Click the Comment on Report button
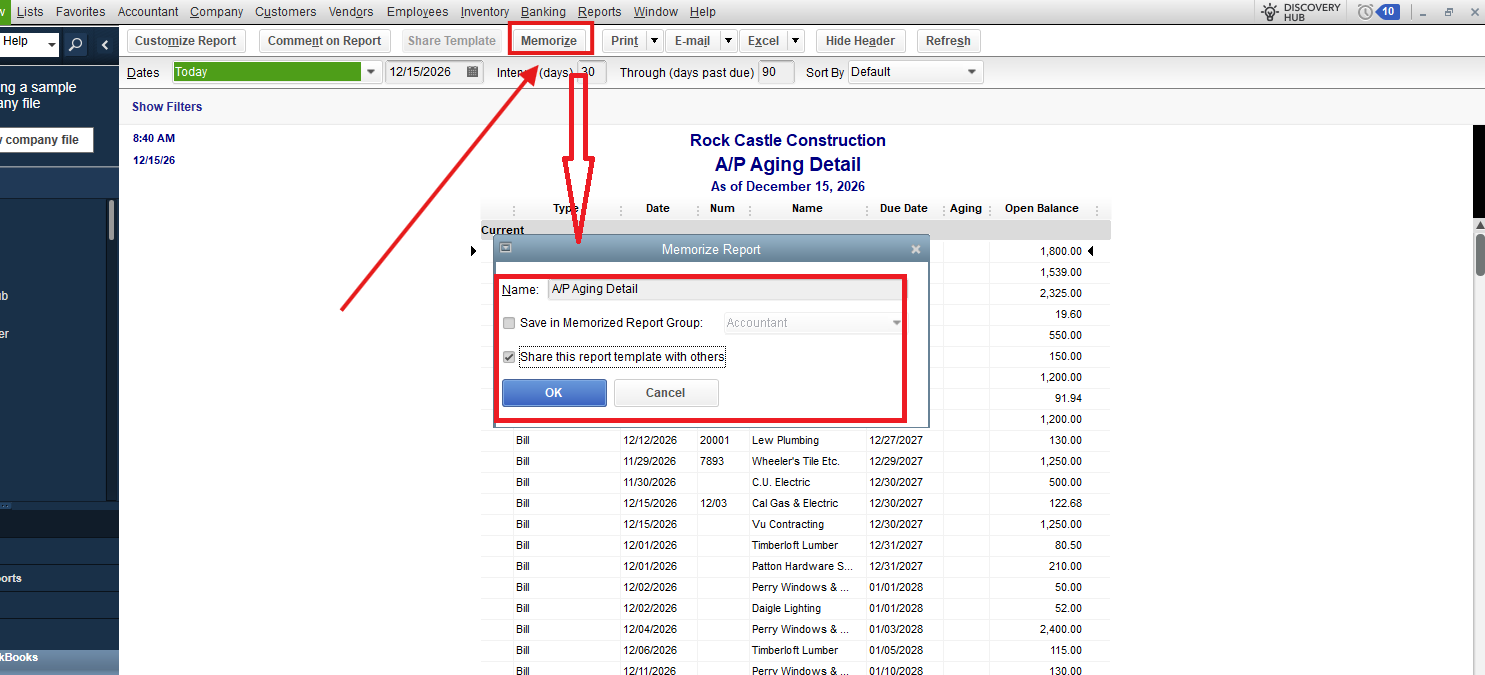 tap(325, 41)
